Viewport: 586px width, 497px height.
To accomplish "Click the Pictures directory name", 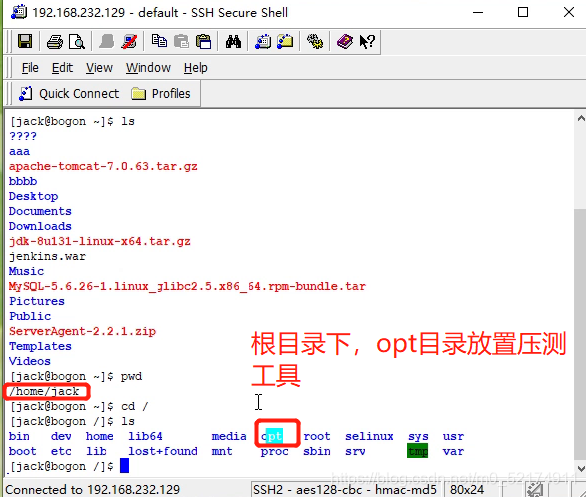I will pyautogui.click(x=37, y=301).
